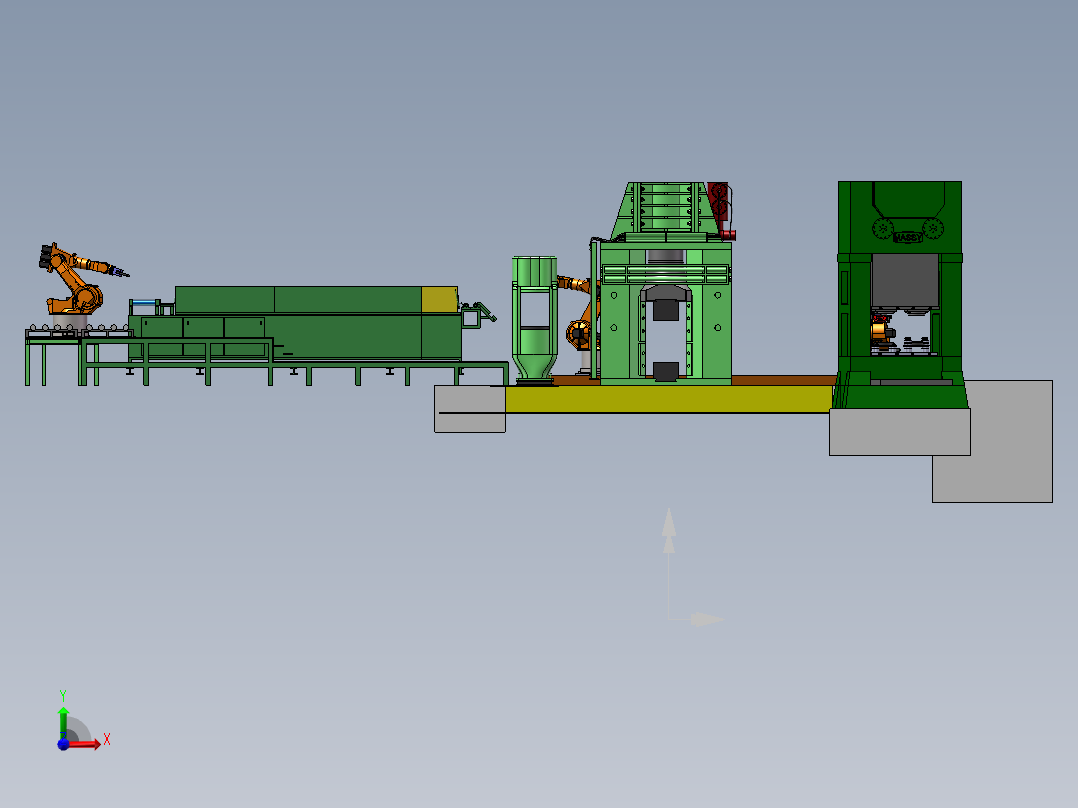Select the yellow end section of the furnace
1078x808 pixels.
(439, 300)
